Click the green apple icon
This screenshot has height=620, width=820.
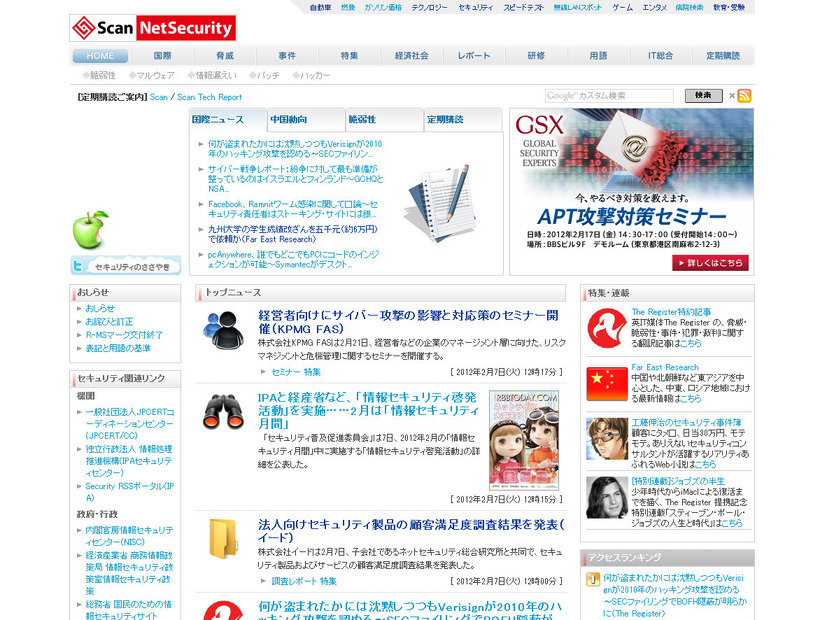(x=89, y=228)
